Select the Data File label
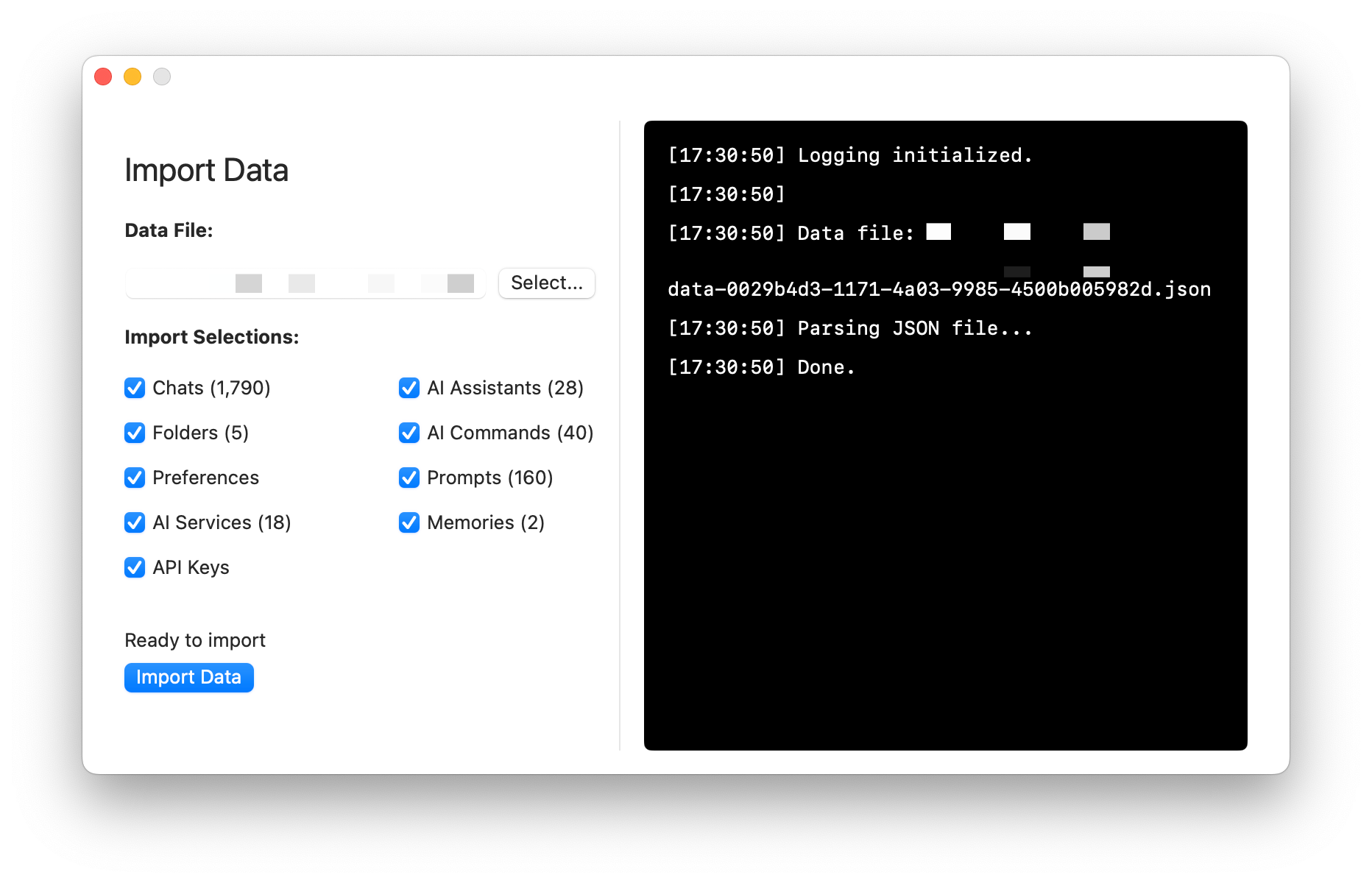 tap(169, 230)
